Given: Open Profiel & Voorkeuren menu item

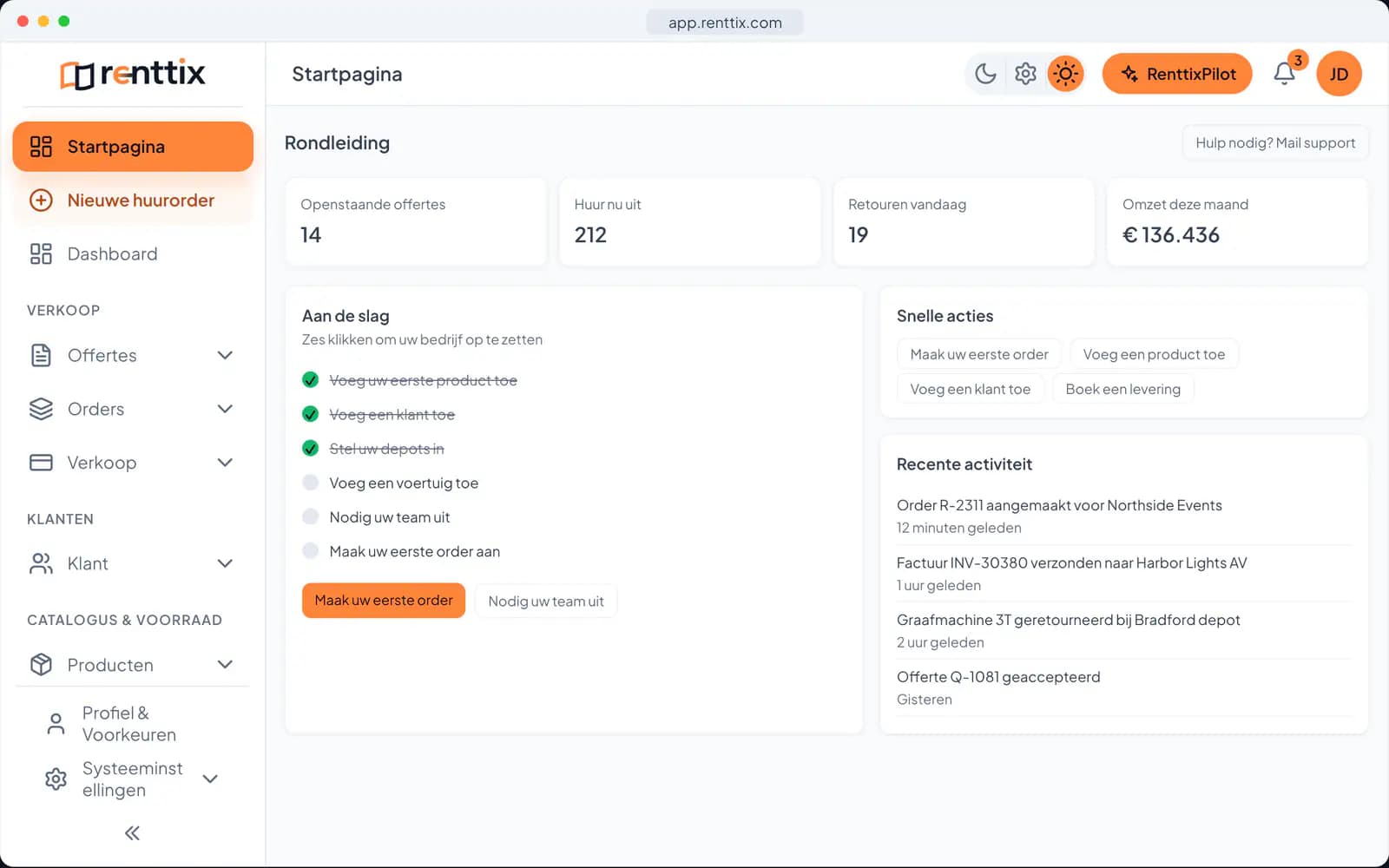Looking at the screenshot, I should tap(133, 724).
